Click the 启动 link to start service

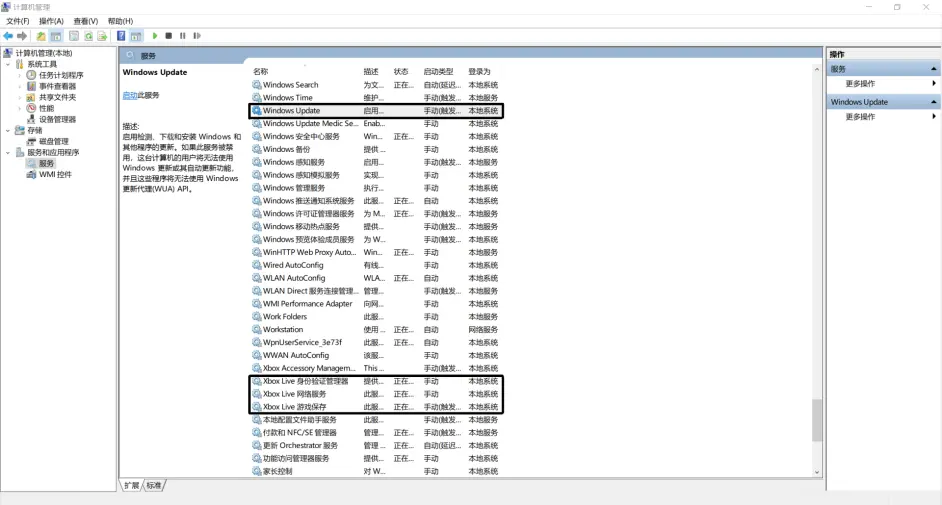click(x=130, y=95)
